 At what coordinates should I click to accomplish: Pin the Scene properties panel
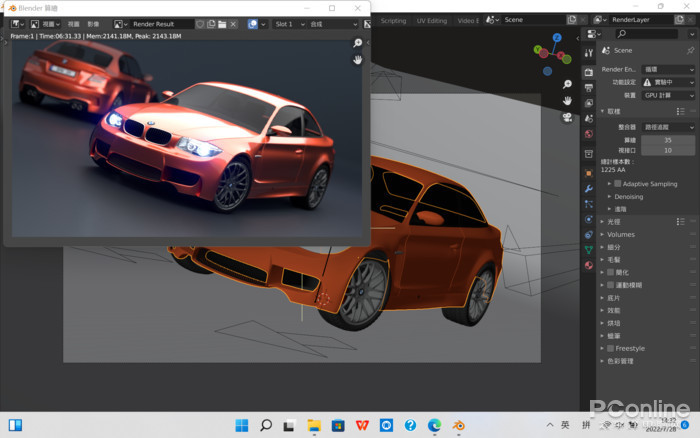pos(690,50)
